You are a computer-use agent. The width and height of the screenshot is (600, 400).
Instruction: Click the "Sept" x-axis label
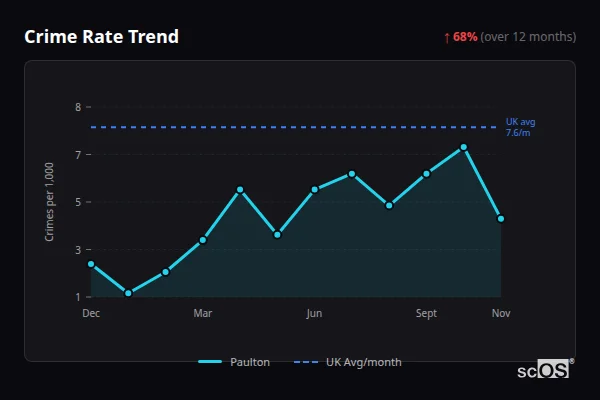pos(426,313)
